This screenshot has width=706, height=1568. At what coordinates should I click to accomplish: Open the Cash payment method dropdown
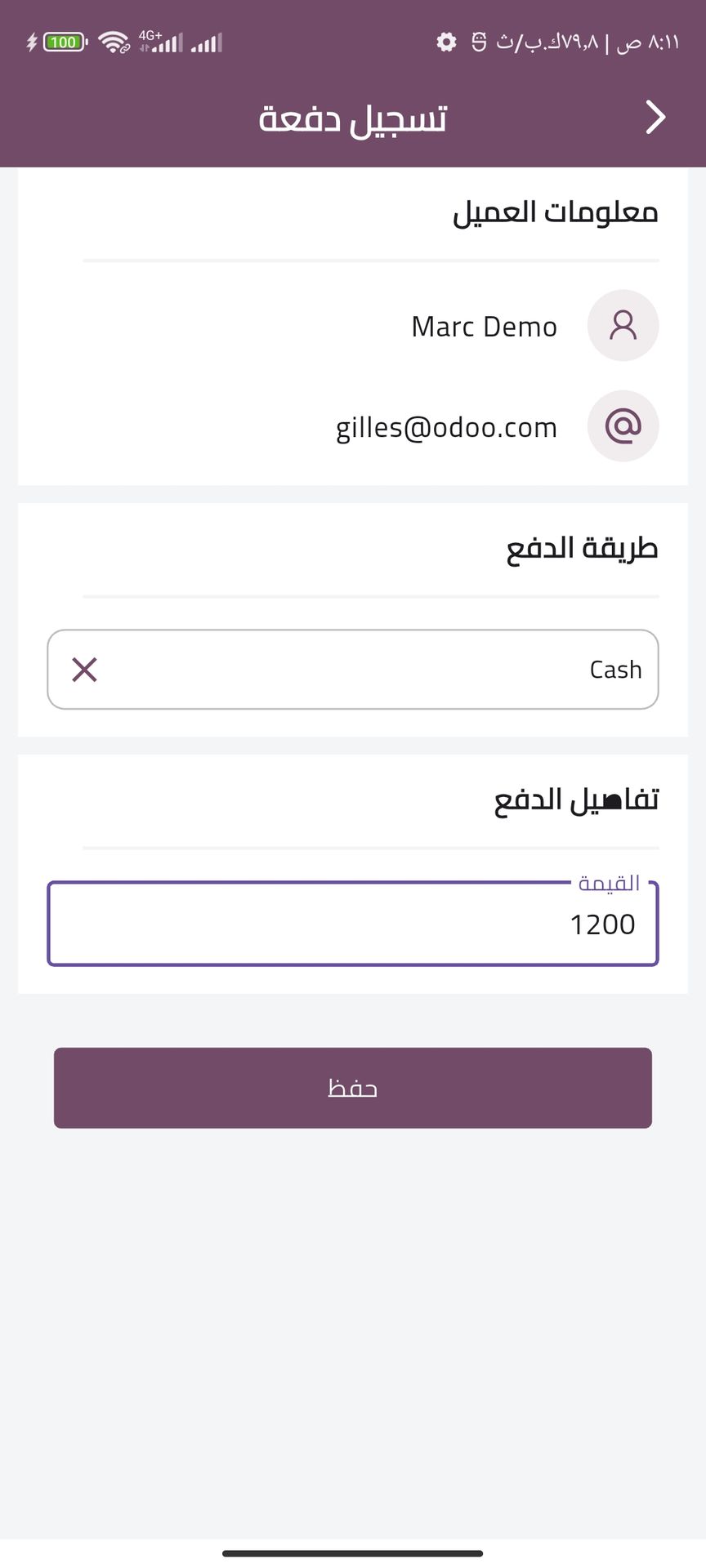click(368, 670)
